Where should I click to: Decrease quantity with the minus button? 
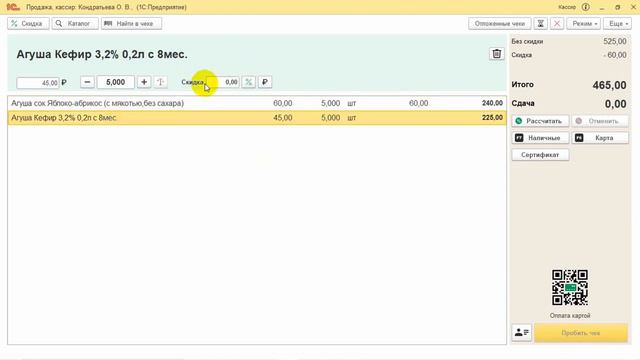coord(87,82)
